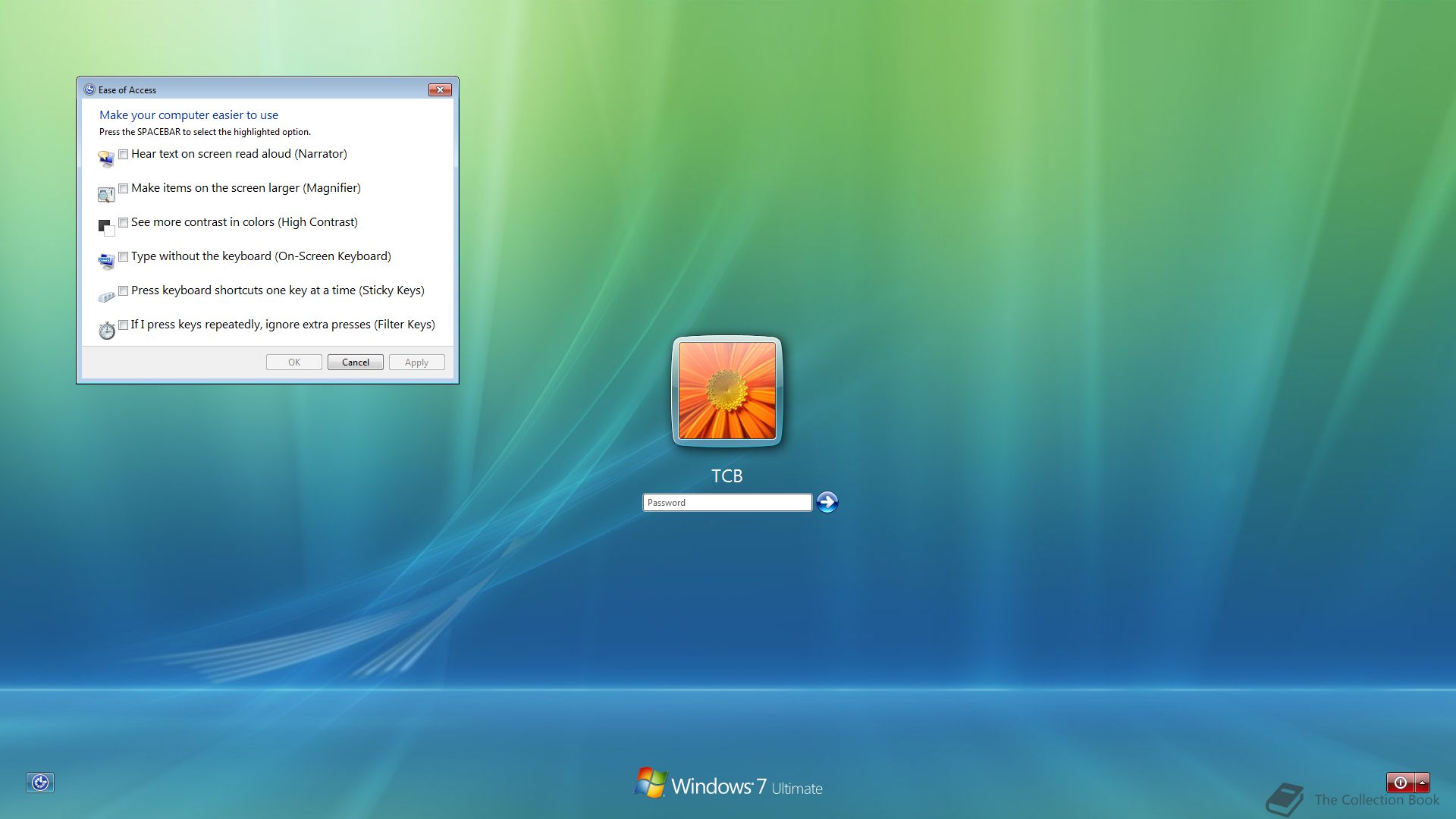Open Ease of Access button at bottom-left corner
The width and height of the screenshot is (1456, 819).
[40, 783]
